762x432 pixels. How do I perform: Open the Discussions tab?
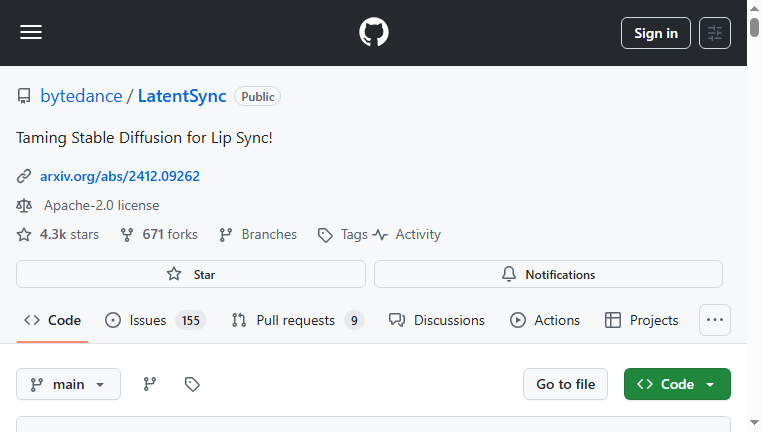[x=437, y=320]
